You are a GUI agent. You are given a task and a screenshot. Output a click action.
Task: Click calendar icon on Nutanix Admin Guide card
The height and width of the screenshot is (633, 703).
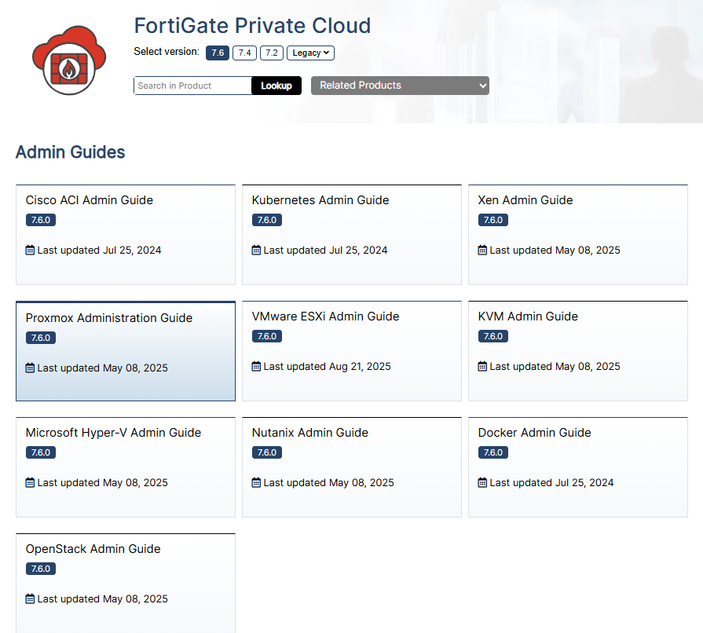(257, 483)
